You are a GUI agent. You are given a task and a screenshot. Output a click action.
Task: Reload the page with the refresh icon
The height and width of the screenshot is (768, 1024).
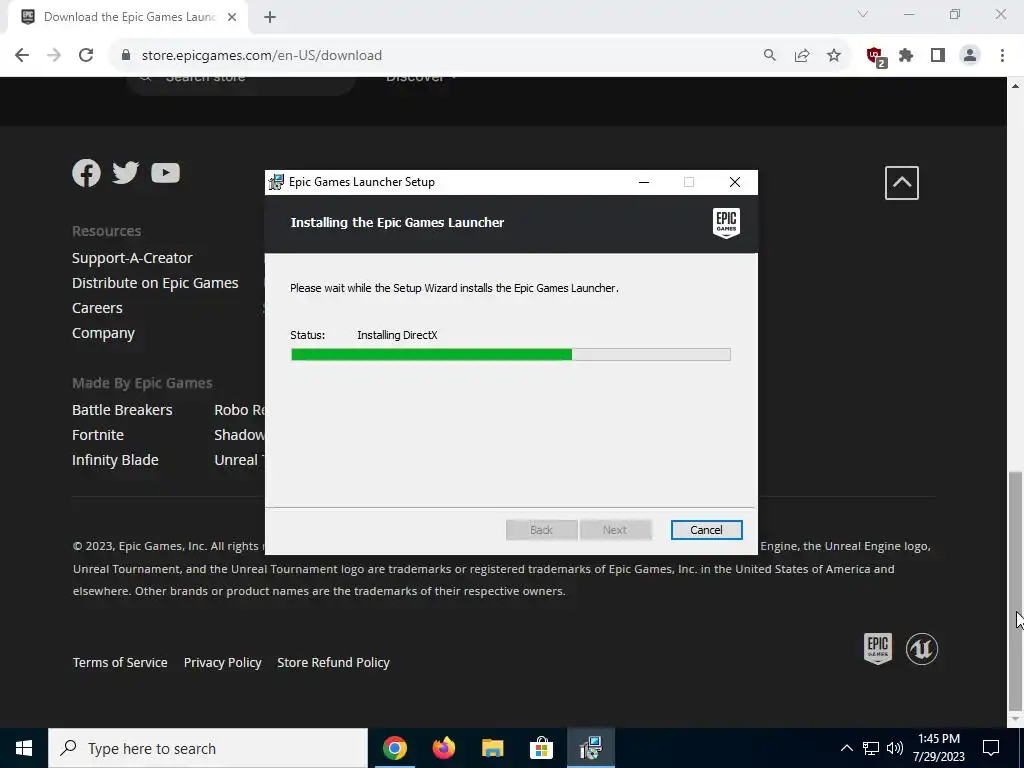click(x=86, y=56)
